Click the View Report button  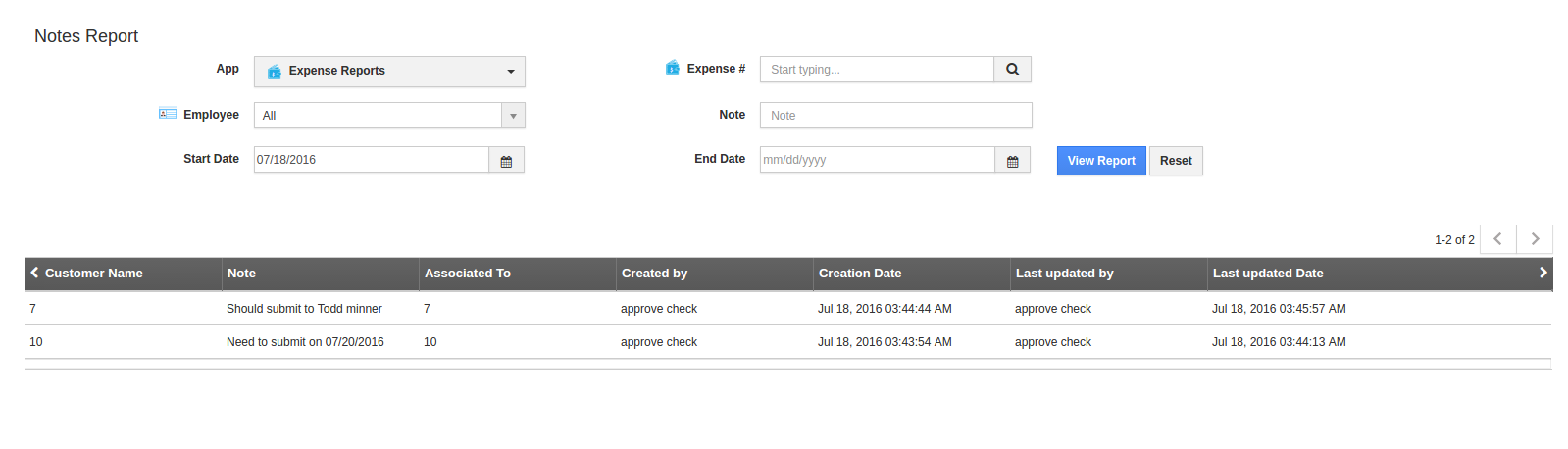pyautogui.click(x=1100, y=161)
